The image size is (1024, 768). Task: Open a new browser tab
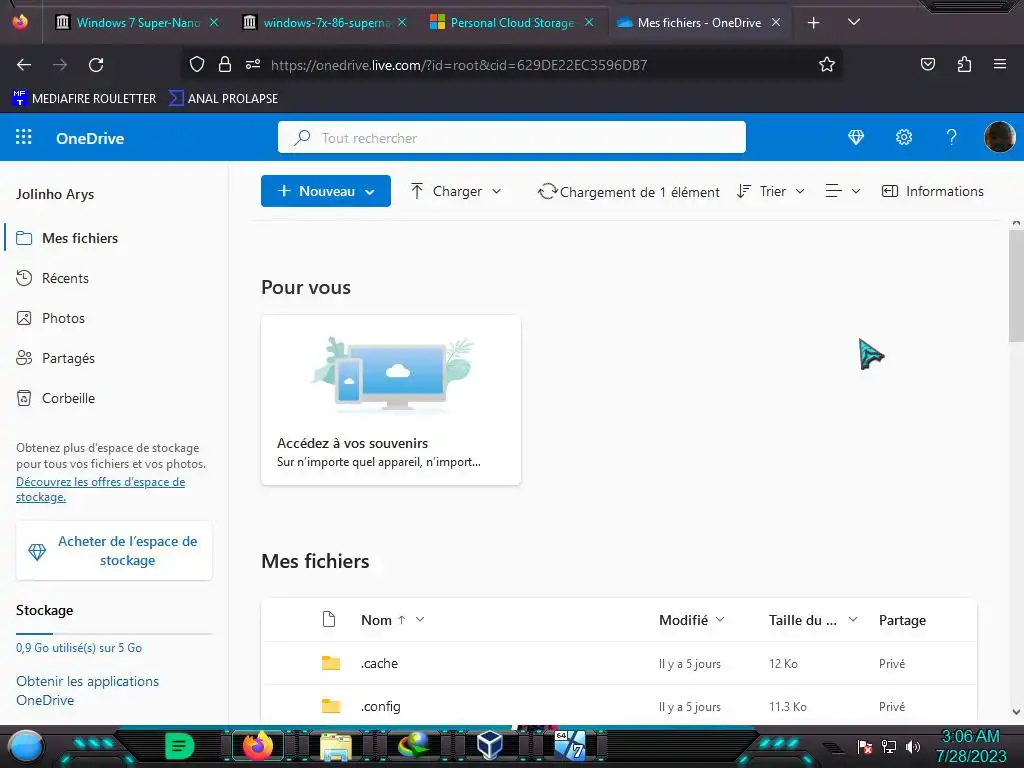(814, 23)
